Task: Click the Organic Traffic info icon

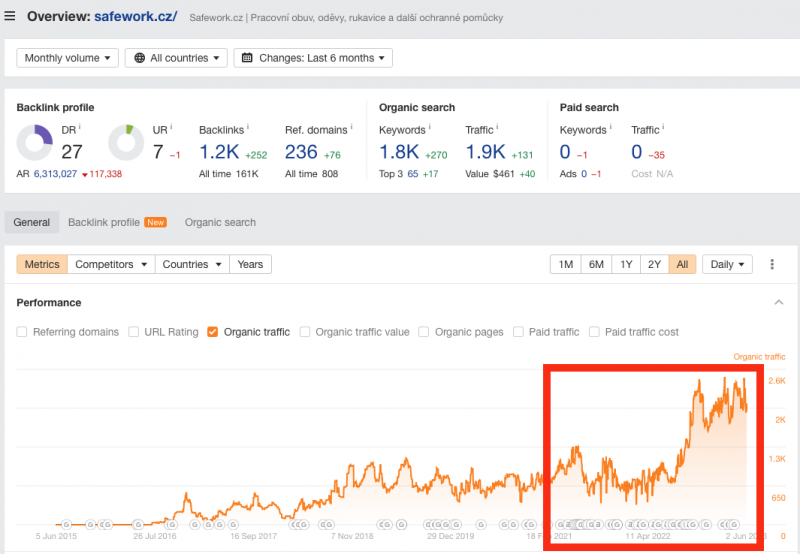Action: pos(497,127)
